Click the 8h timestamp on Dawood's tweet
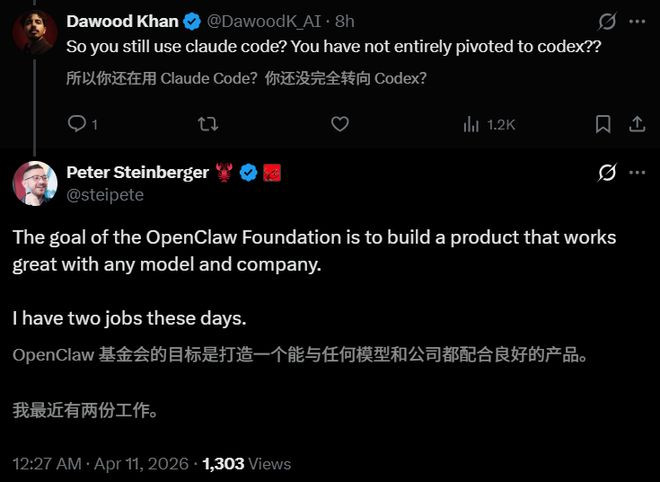The height and width of the screenshot is (482, 660). (x=345, y=21)
